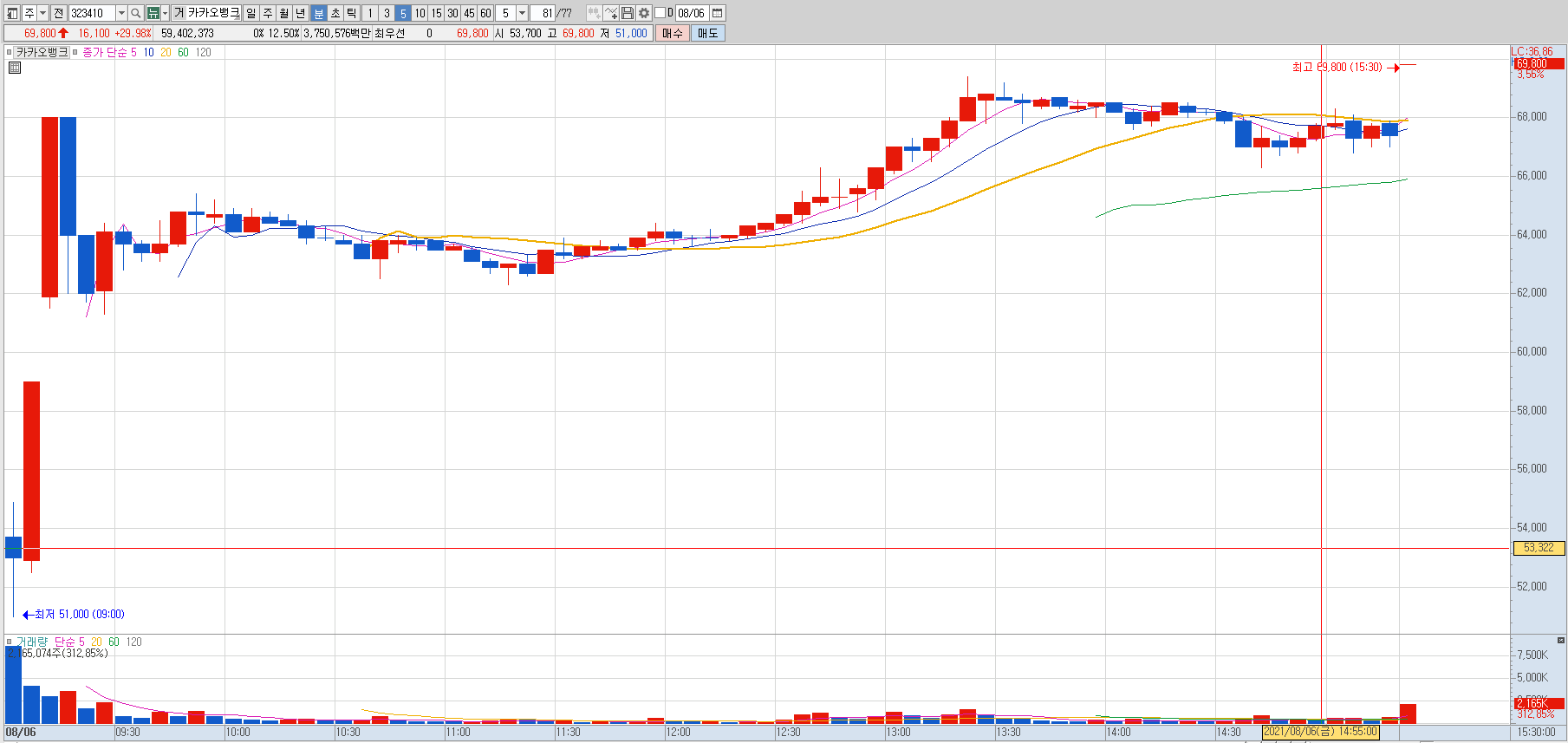
Task: Select the tick '틱' chart mode
Action: (353, 13)
